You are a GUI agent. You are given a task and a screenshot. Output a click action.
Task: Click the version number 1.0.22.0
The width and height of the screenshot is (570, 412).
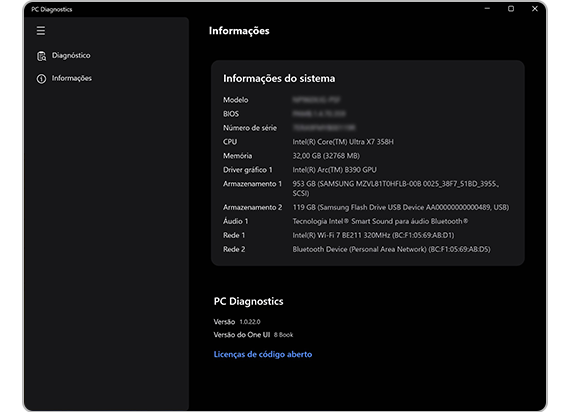click(x=250, y=322)
